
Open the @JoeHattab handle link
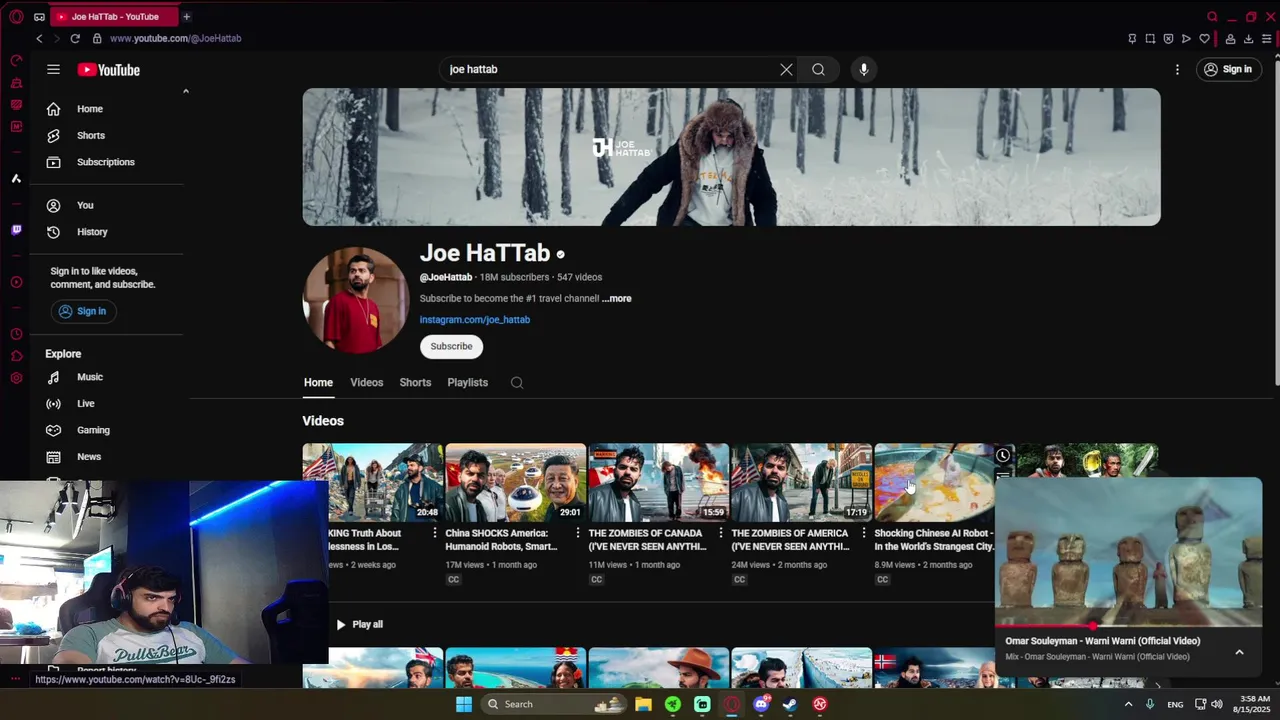click(x=446, y=277)
